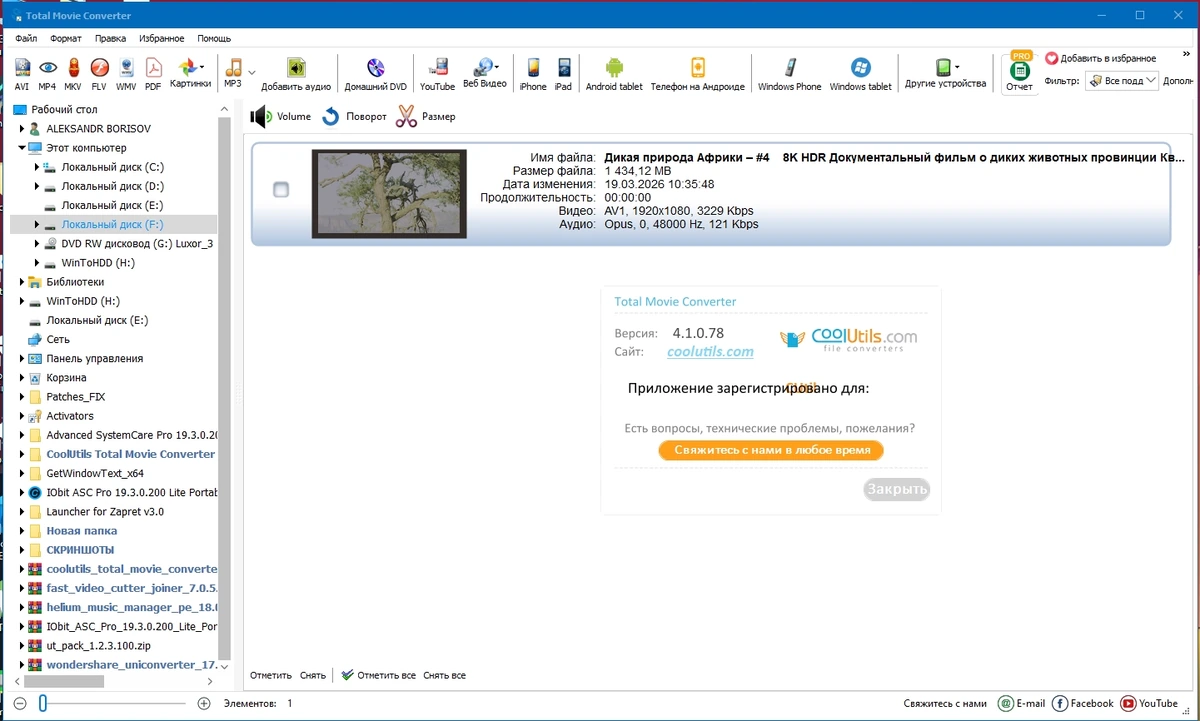This screenshot has width=1200, height=721.
Task: Open the Правка menu
Action: coord(110,38)
